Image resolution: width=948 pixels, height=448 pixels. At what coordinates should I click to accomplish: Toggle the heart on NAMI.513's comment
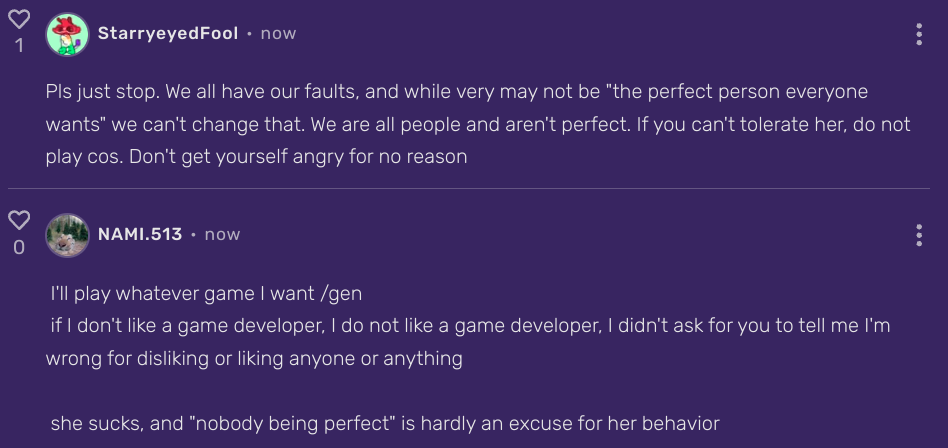tap(18, 220)
